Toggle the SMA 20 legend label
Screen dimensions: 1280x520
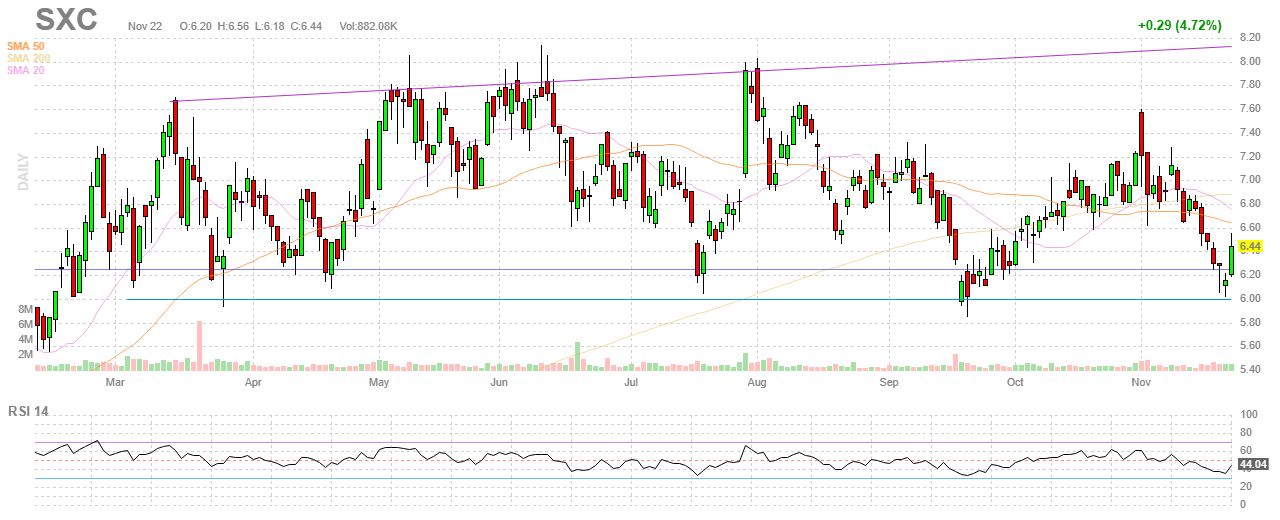25,70
